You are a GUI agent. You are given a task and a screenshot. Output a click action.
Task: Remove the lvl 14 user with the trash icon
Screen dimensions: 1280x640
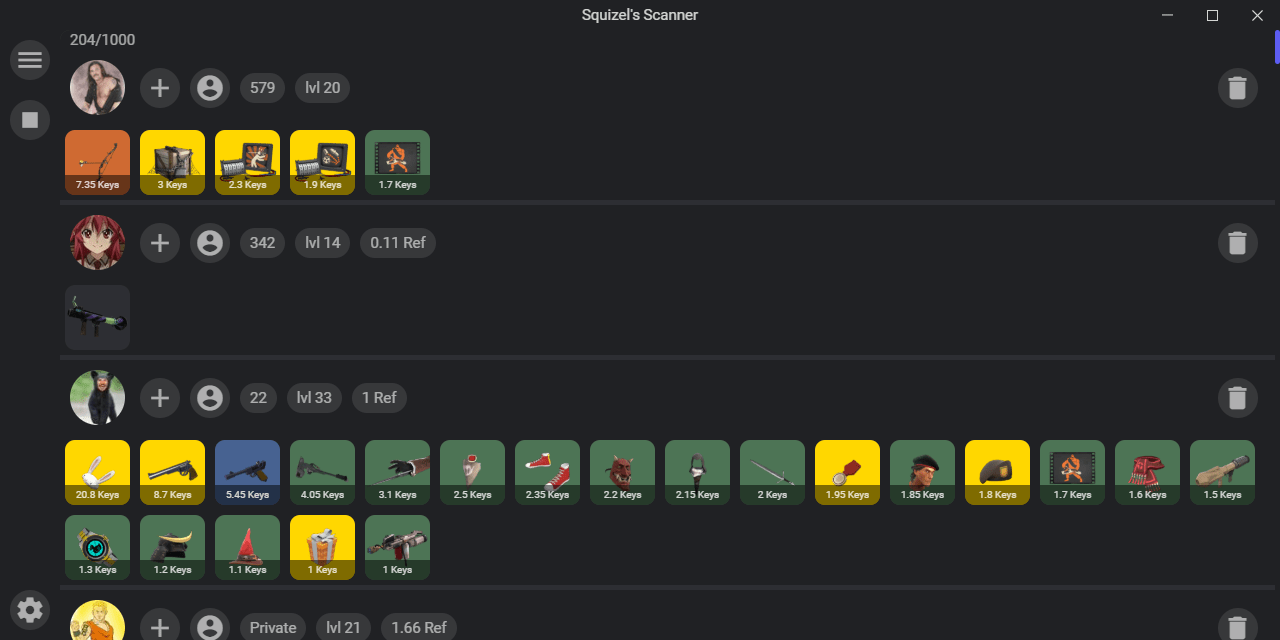1237,242
